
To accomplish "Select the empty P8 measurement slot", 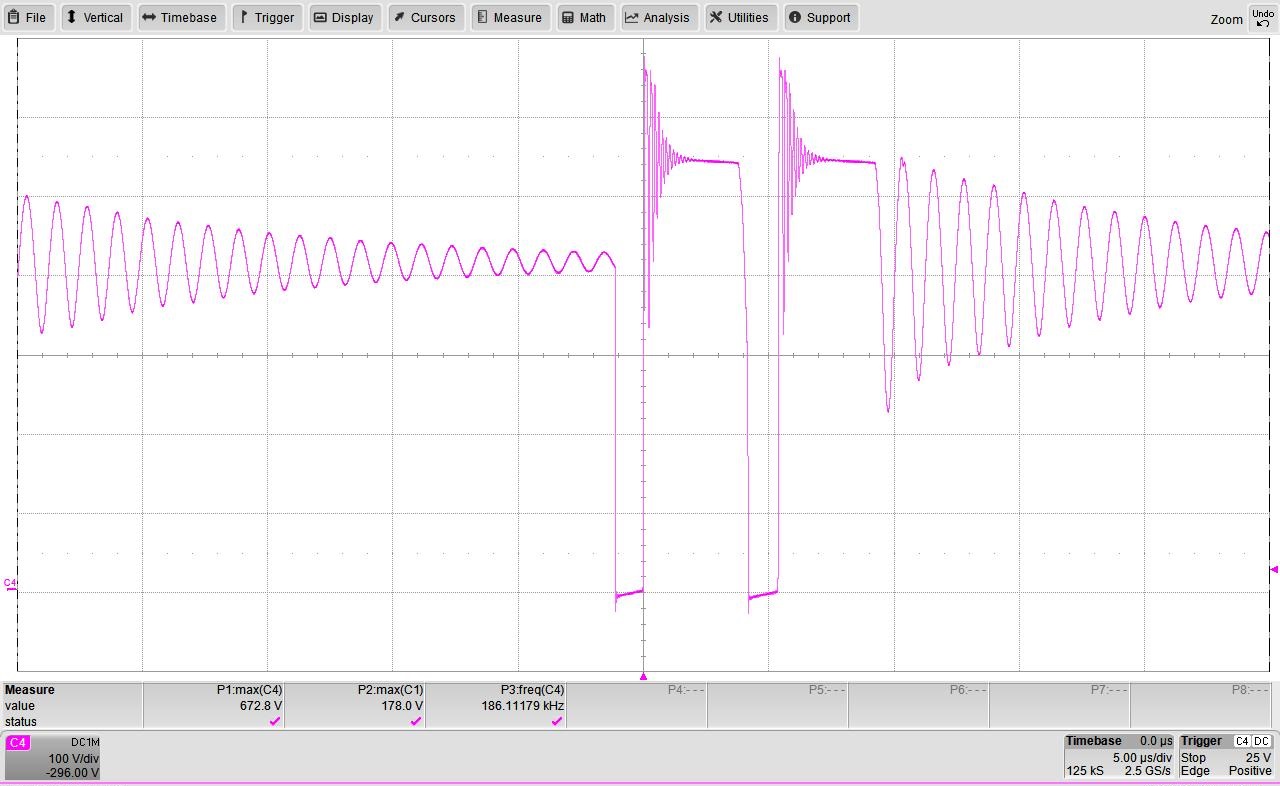I will 1203,705.
